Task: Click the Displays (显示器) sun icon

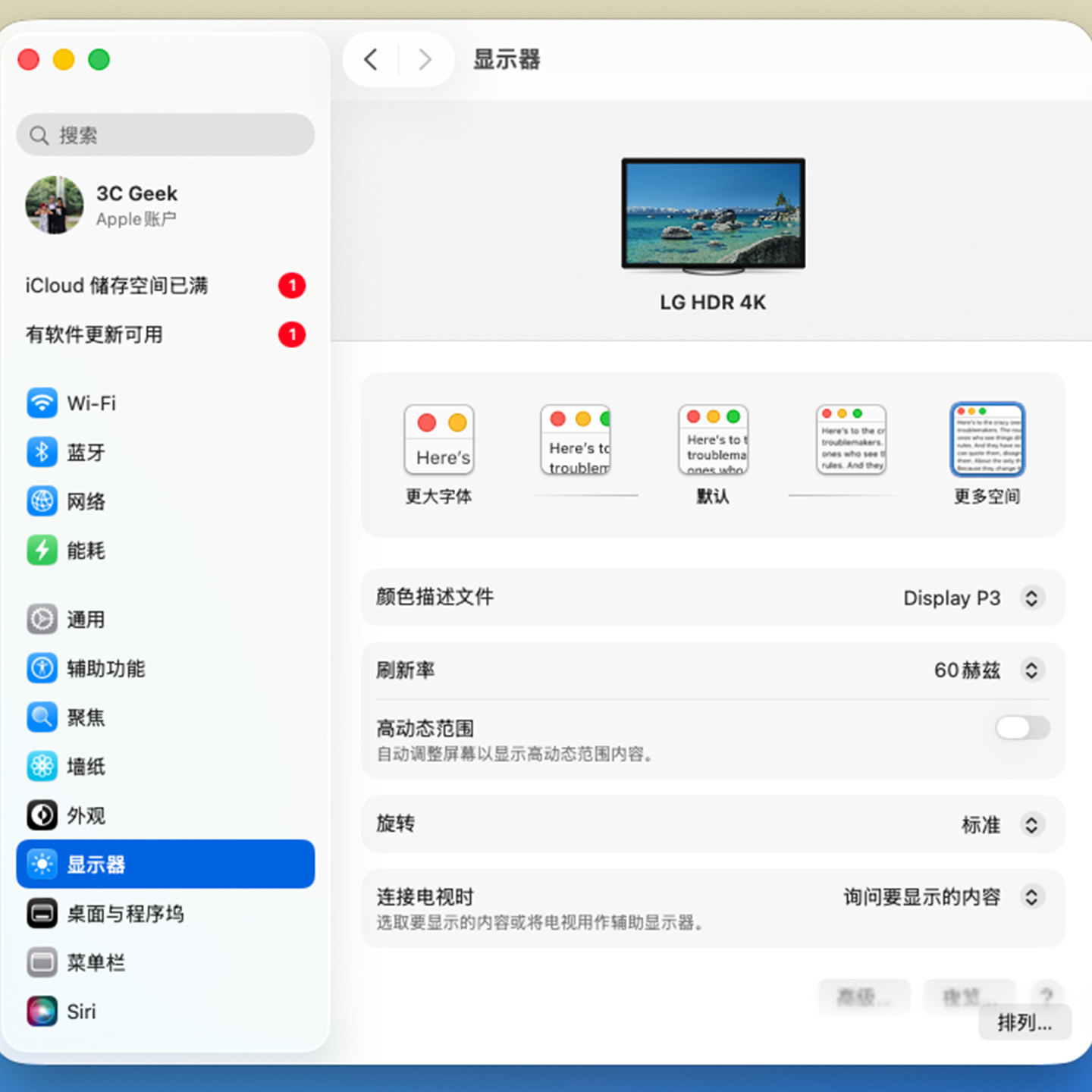Action: [x=42, y=864]
